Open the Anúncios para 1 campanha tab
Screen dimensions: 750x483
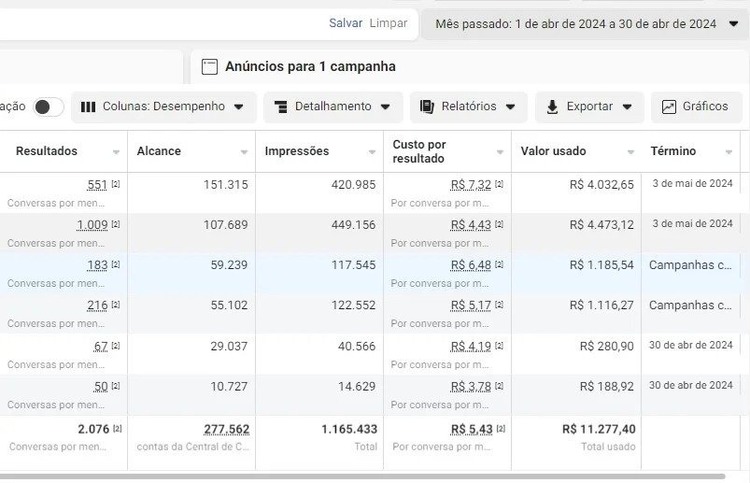(310, 67)
